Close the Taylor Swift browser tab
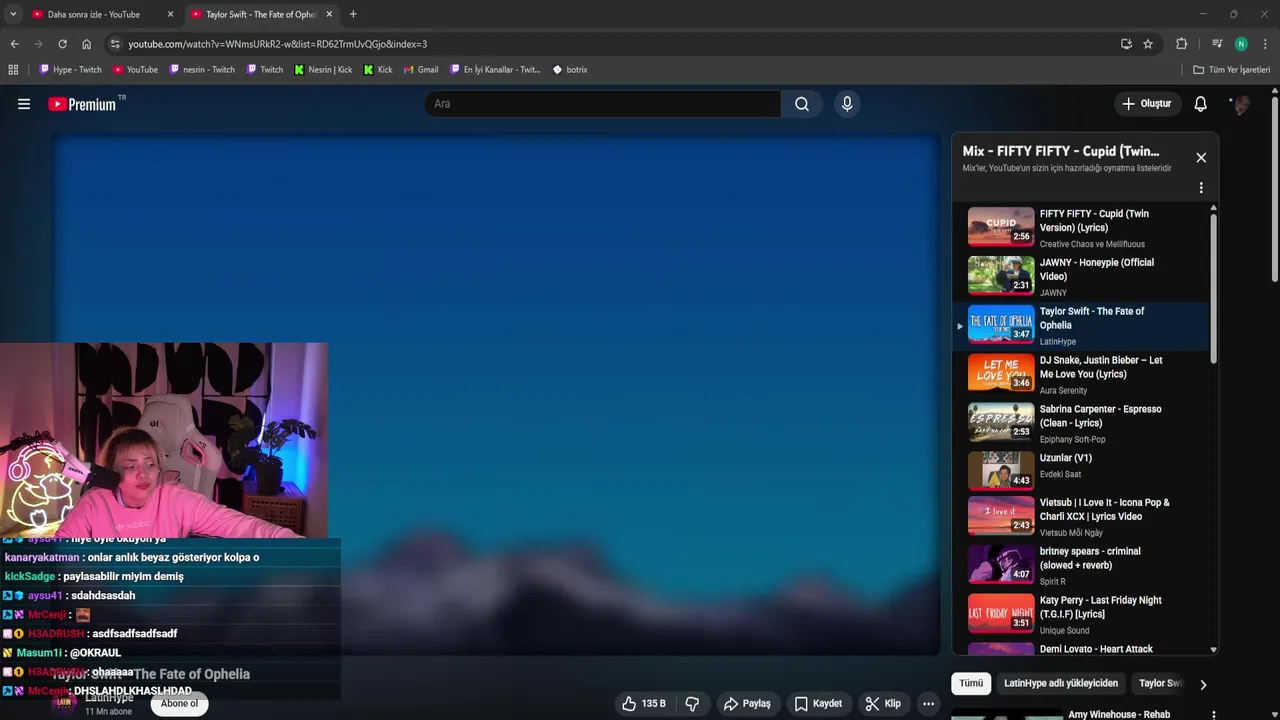 pyautogui.click(x=329, y=14)
